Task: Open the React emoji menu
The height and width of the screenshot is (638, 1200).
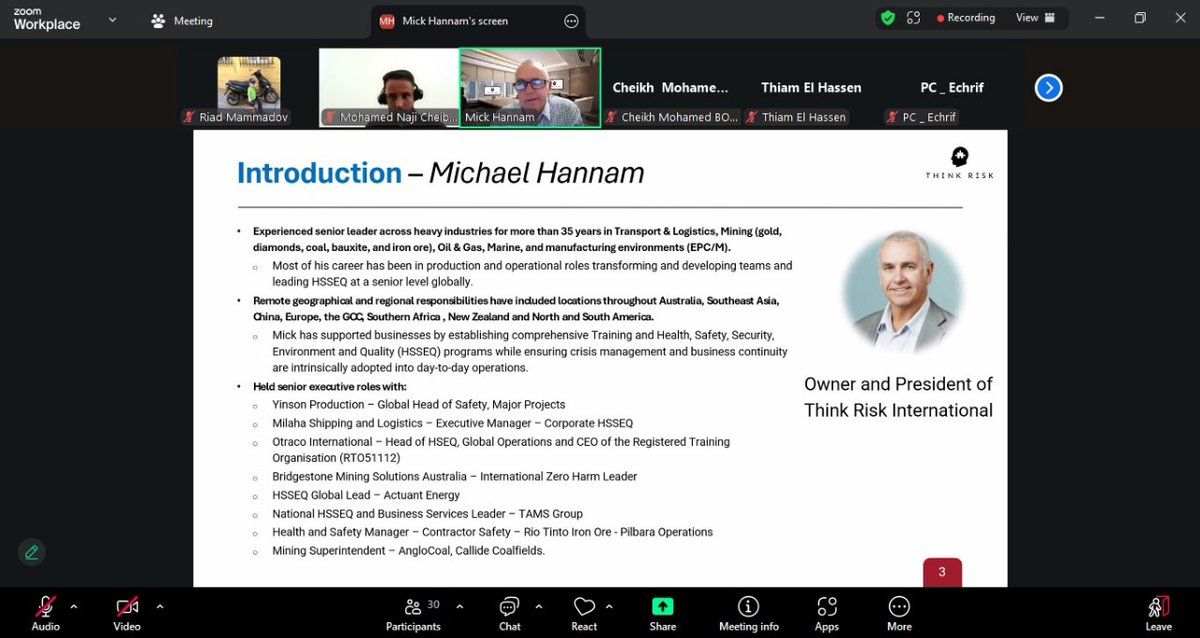Action: click(x=584, y=611)
